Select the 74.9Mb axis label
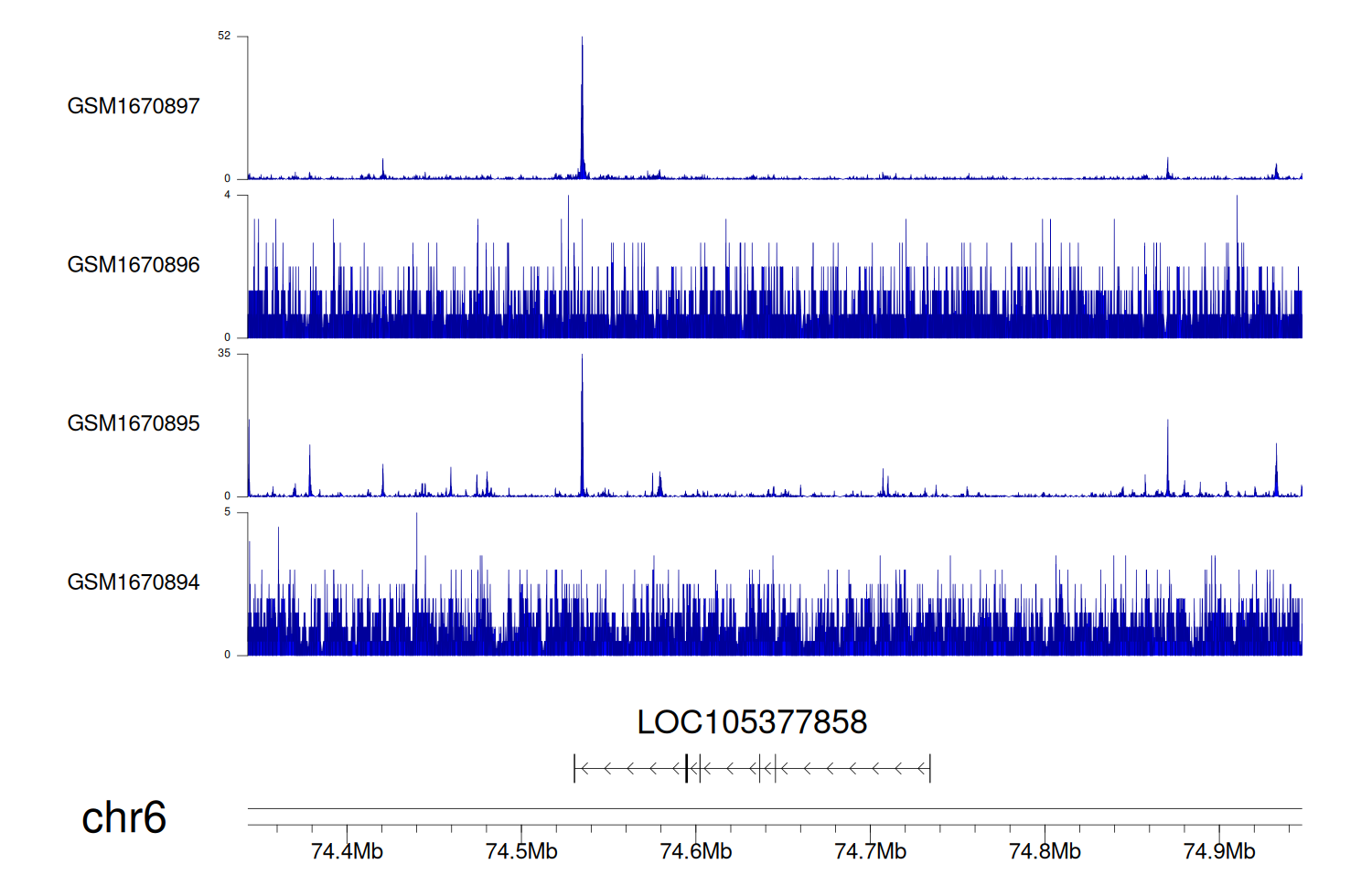 1219,851
